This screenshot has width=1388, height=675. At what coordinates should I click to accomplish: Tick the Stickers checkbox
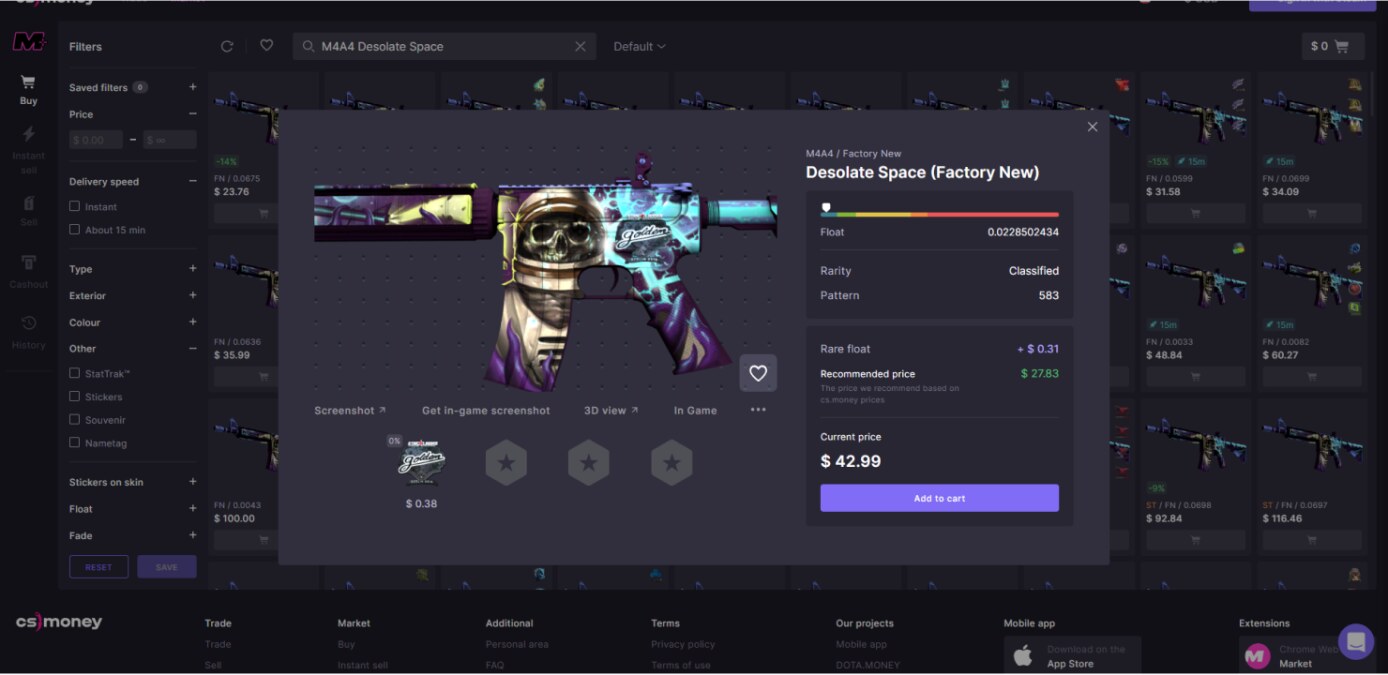pyautogui.click(x=75, y=397)
